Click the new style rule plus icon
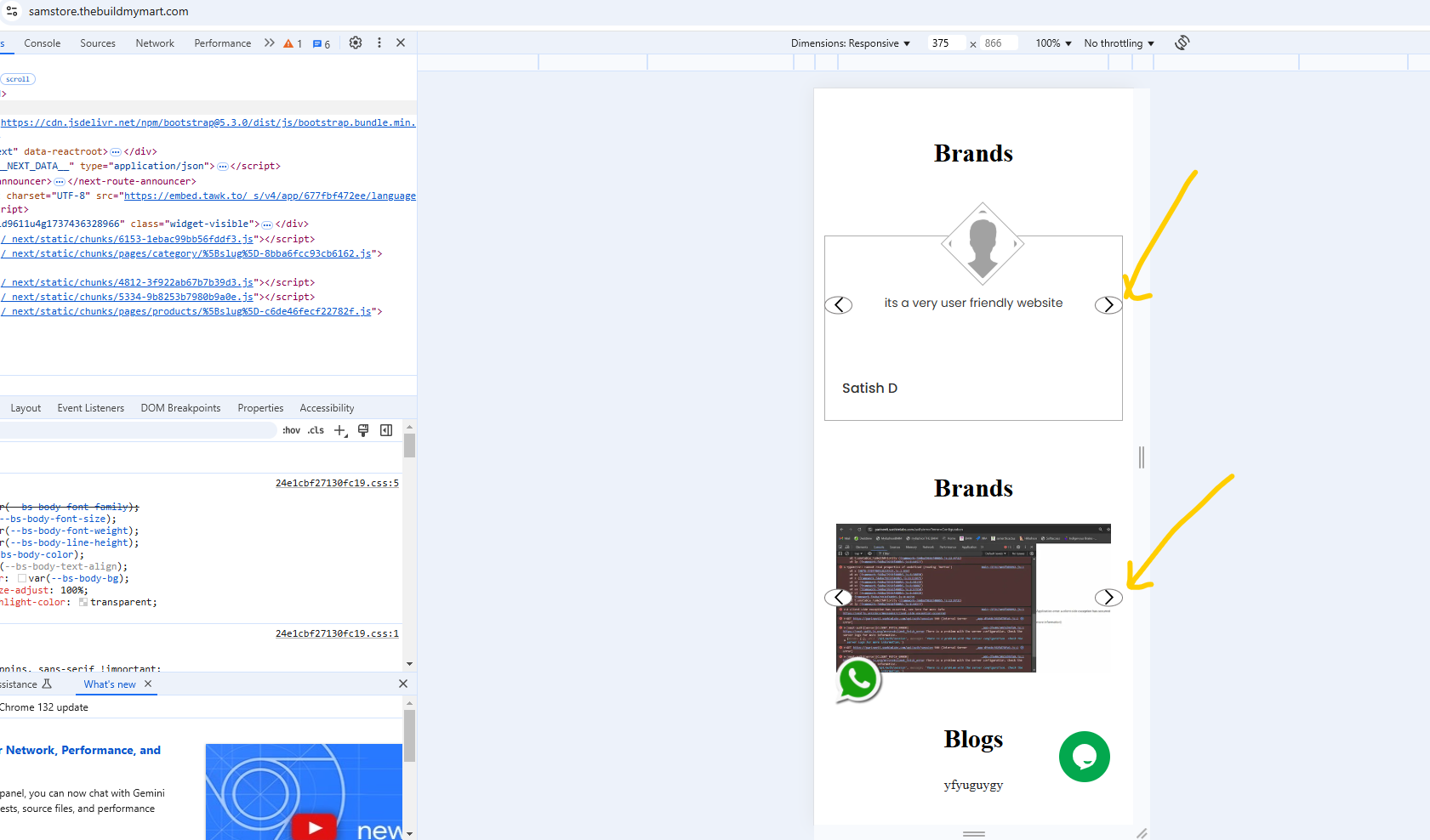The height and width of the screenshot is (840, 1430). pos(340,430)
